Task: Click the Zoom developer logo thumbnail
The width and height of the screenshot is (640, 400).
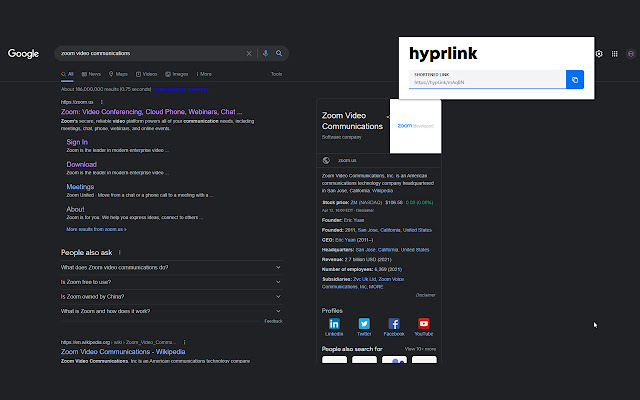Action: point(416,127)
